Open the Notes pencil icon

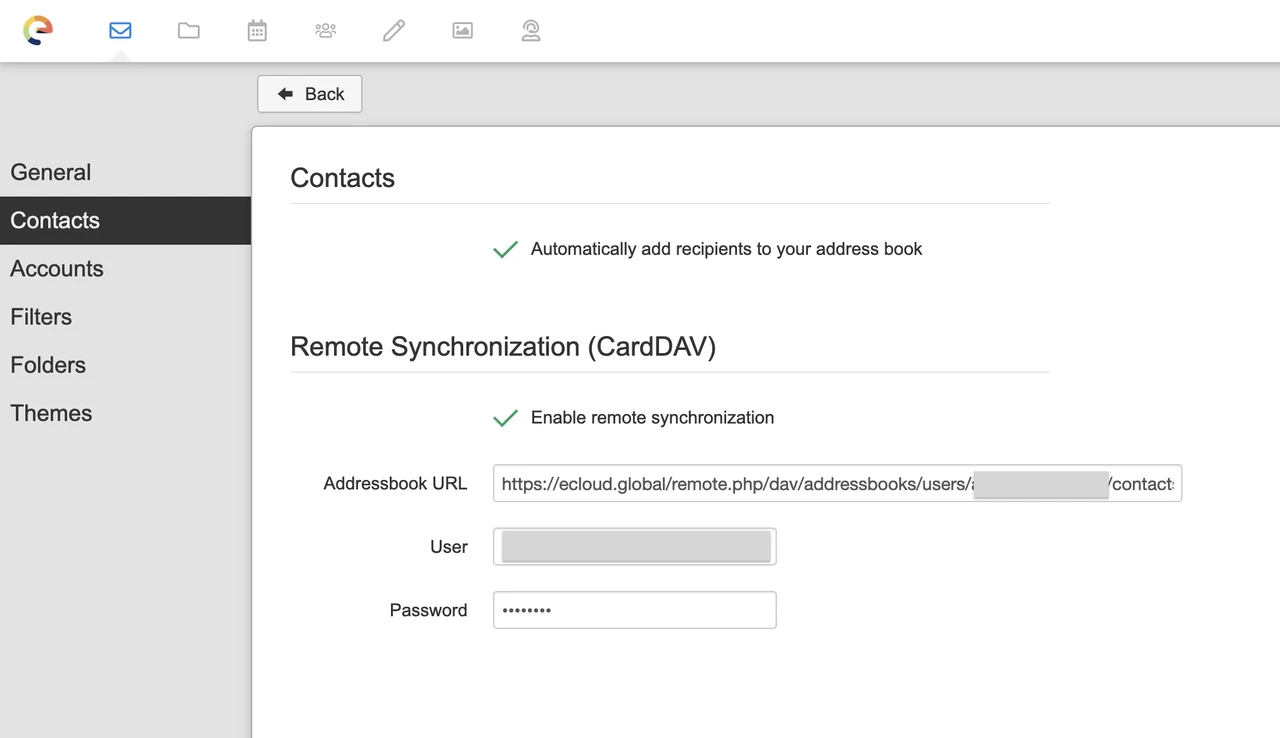click(x=394, y=30)
